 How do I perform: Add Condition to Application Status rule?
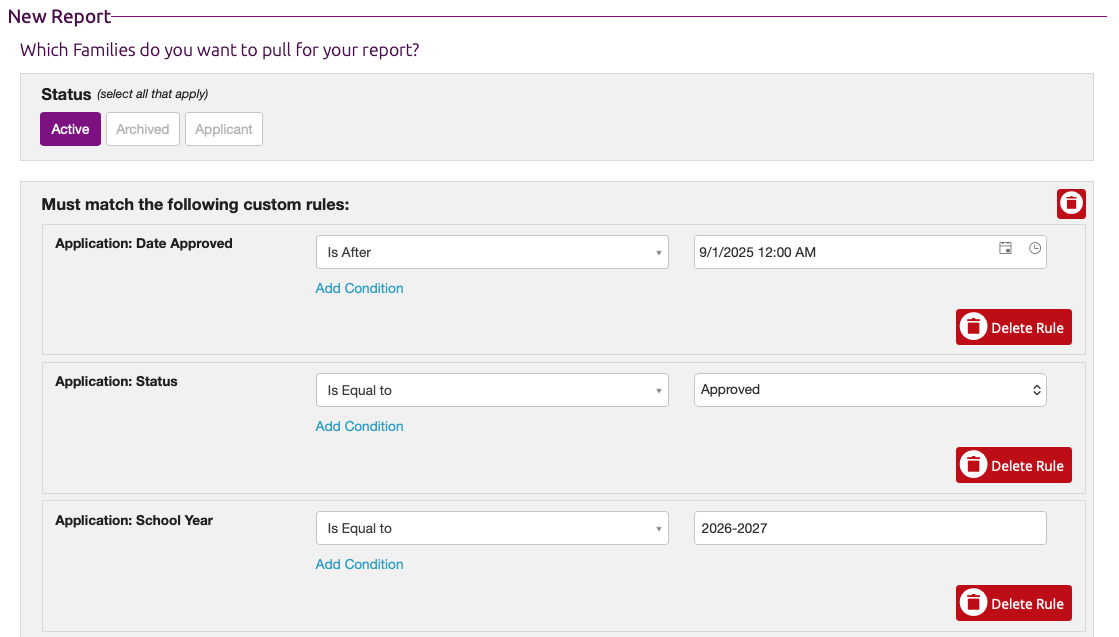click(x=359, y=426)
